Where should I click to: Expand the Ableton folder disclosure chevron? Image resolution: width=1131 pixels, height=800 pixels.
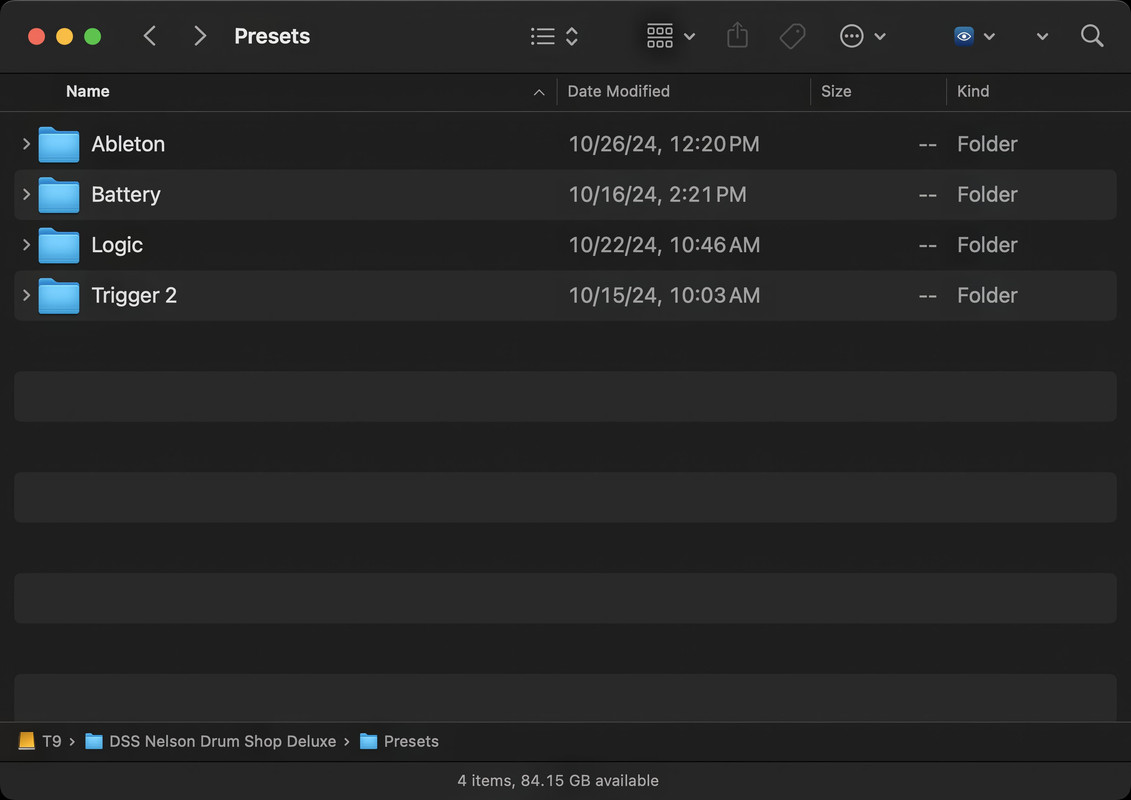coord(26,144)
